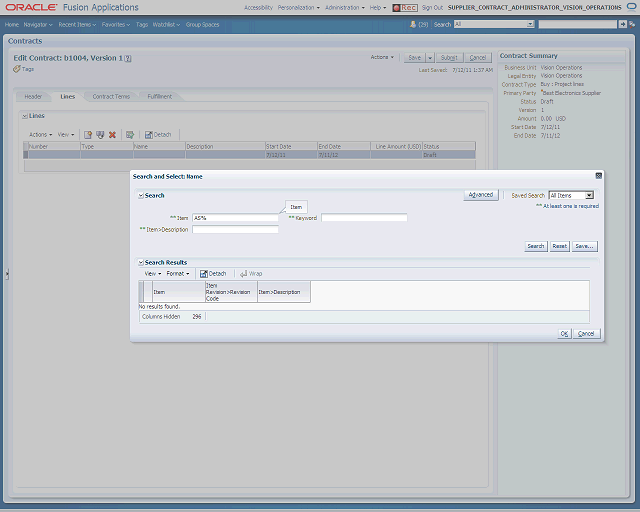640x512 pixels.
Task: Click the Rec recording indicator
Action: [x=405, y=8]
